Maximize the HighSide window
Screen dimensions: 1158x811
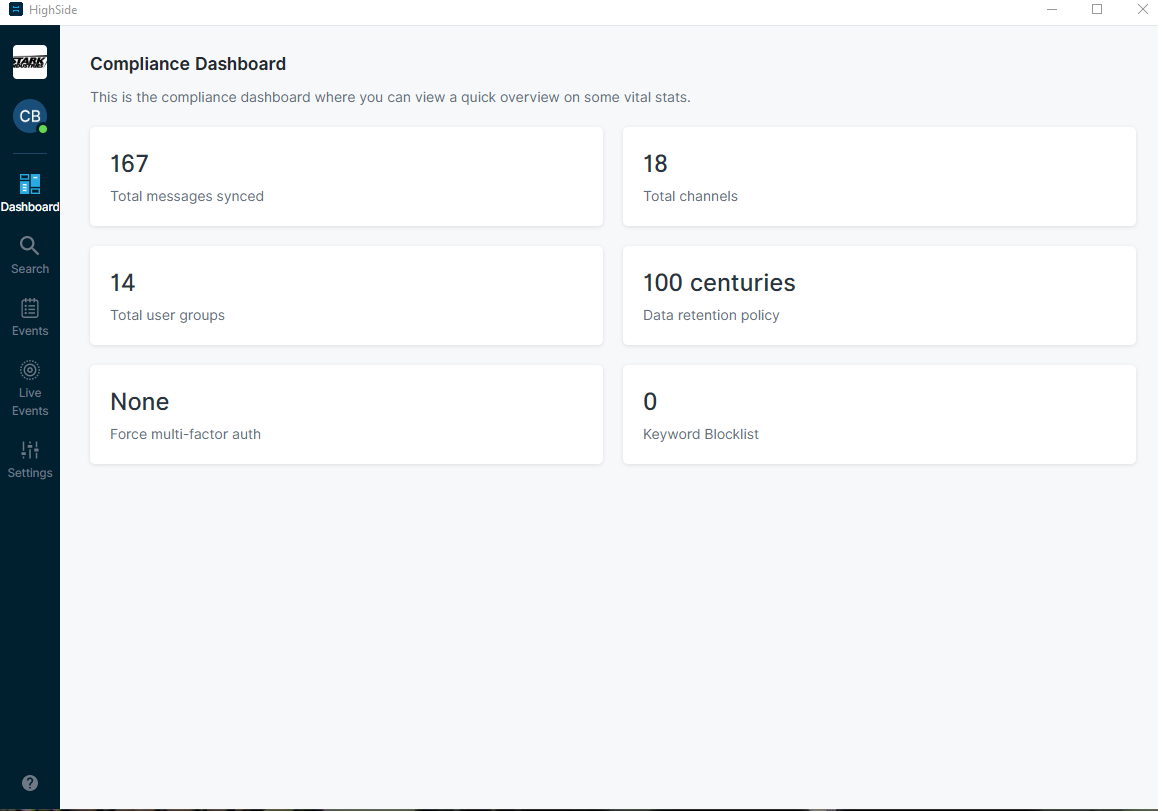point(1097,10)
